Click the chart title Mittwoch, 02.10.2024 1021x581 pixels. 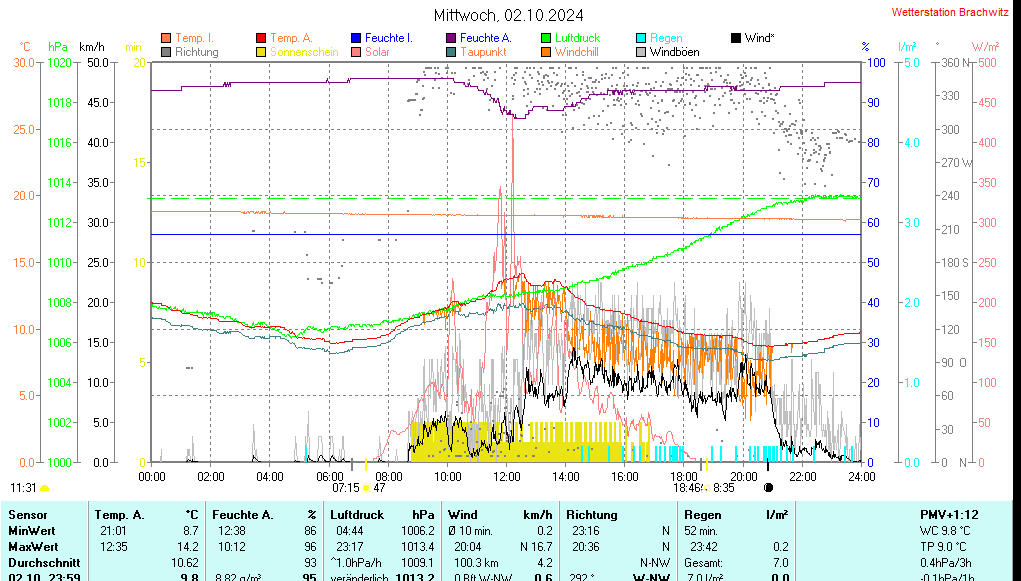point(509,15)
